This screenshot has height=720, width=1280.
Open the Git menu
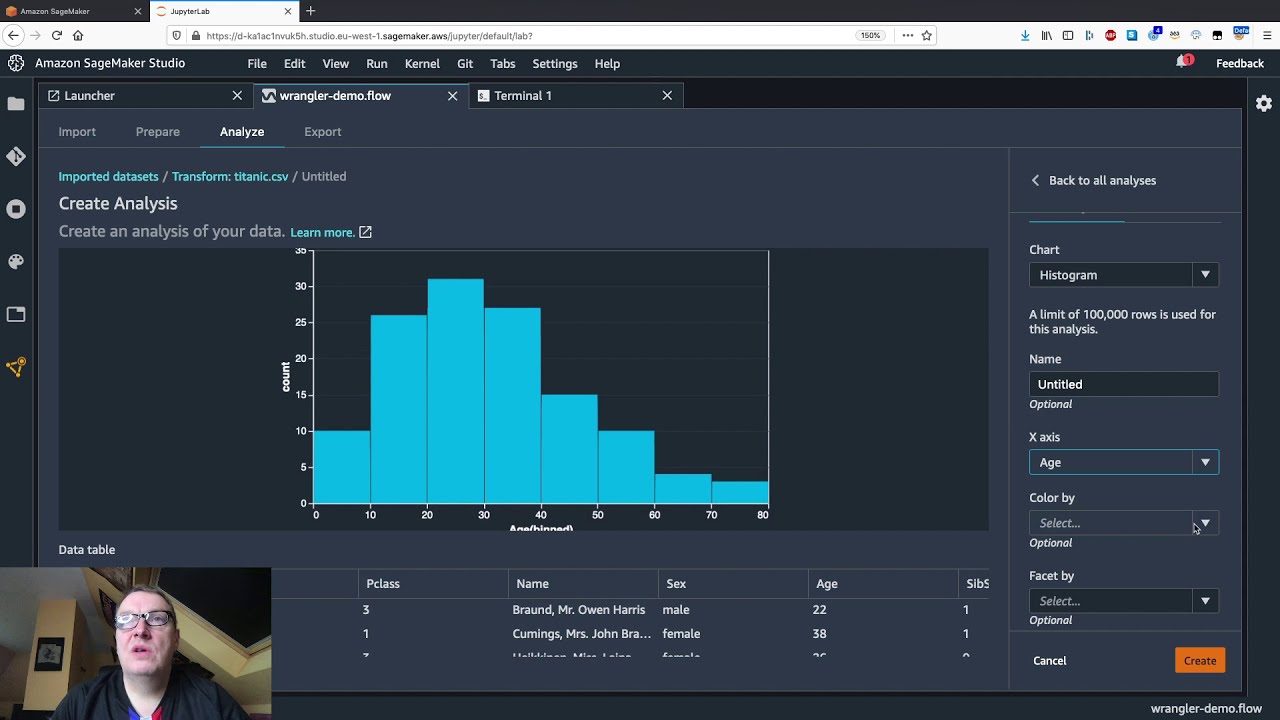coord(465,64)
